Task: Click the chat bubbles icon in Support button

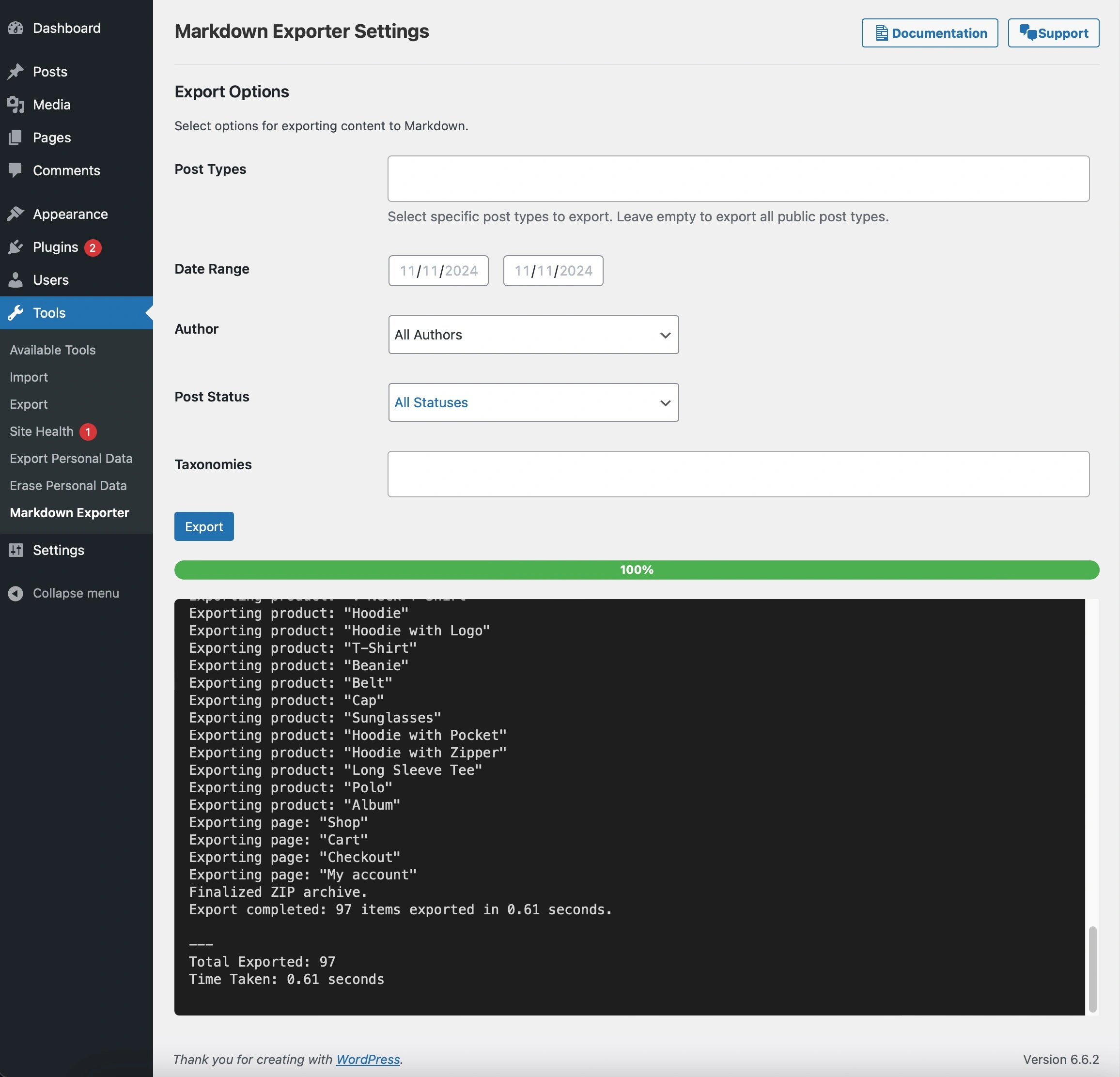Action: click(1028, 32)
